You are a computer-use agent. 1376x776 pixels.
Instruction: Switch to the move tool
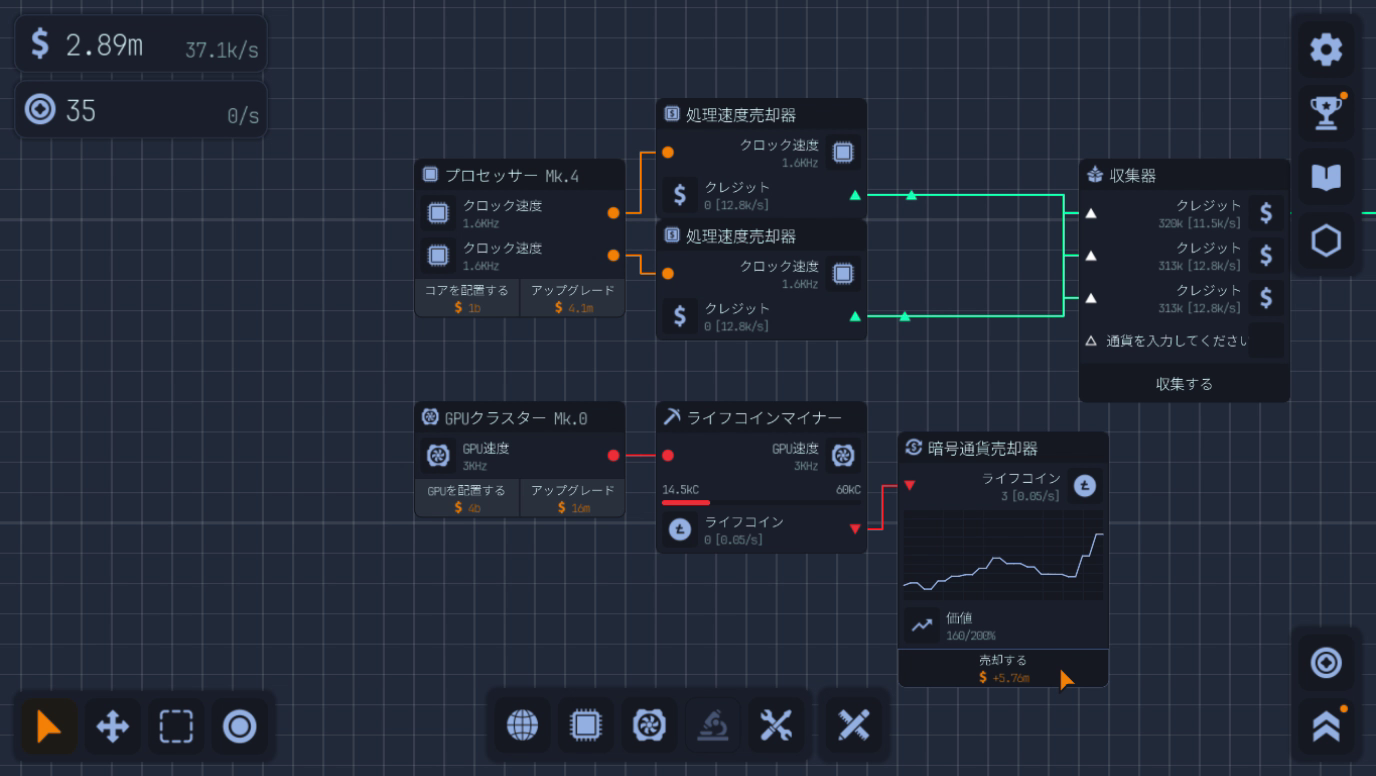click(112, 727)
